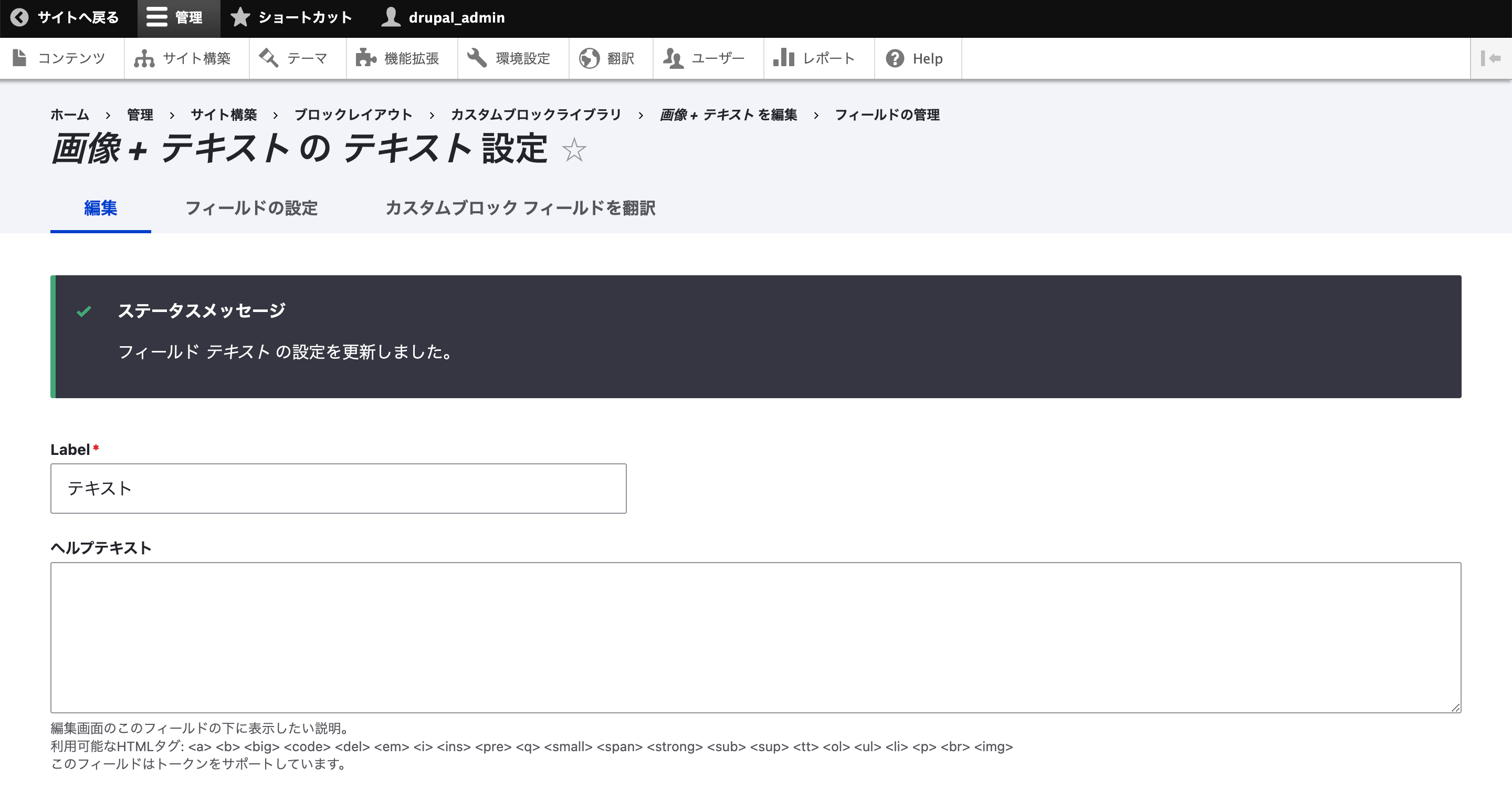Image resolution: width=1512 pixels, height=789 pixels.
Task: Select the 編集 tab
Action: [x=100, y=208]
